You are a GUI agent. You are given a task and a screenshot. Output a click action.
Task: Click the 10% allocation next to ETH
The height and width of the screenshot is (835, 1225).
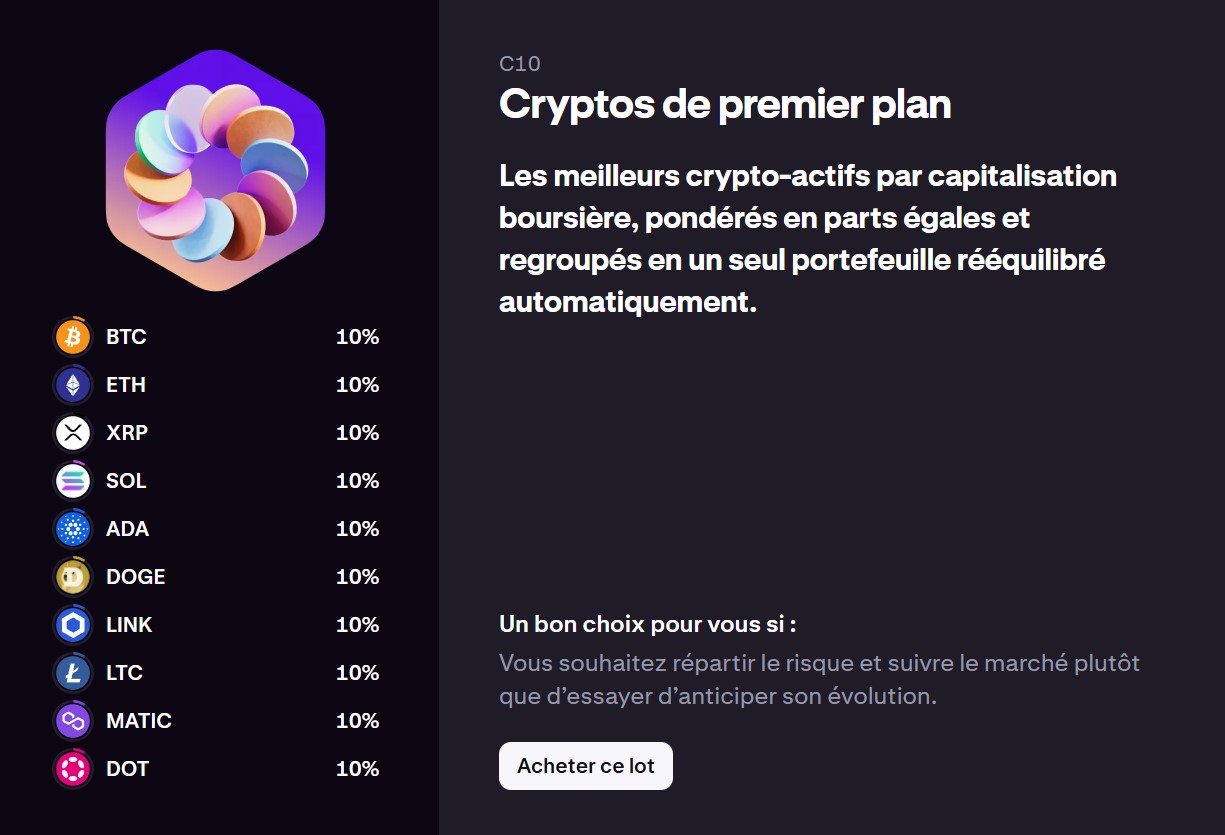pos(357,385)
